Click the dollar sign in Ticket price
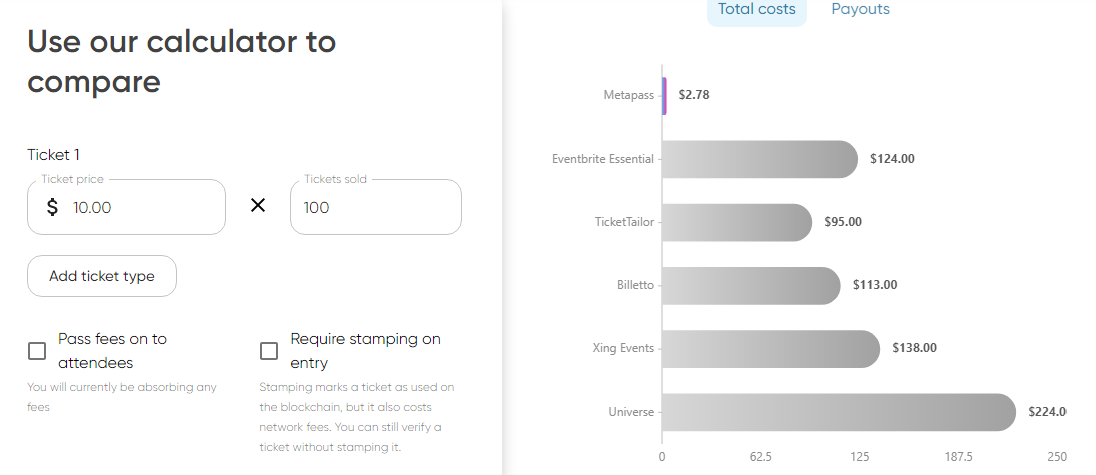 coord(53,208)
